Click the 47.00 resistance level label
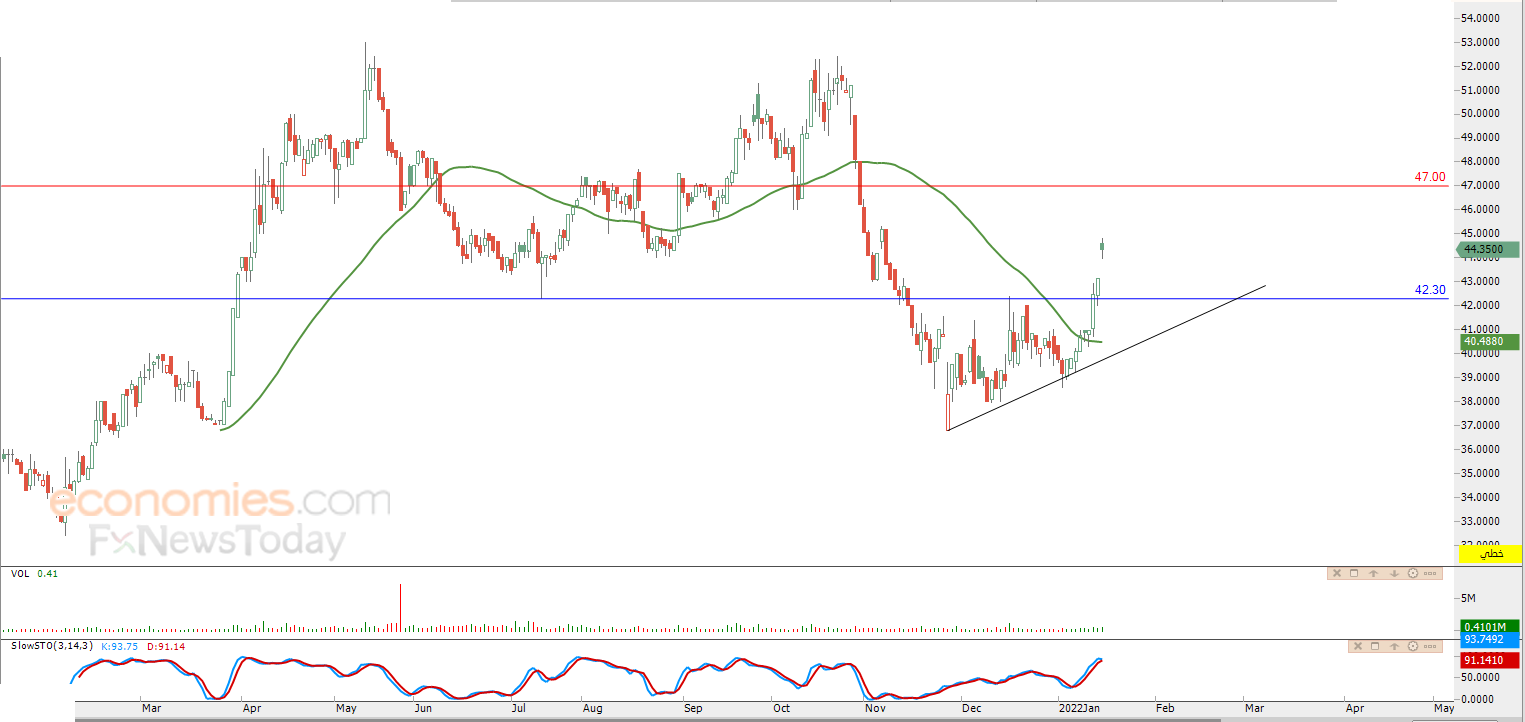1525x722 pixels. pos(1429,177)
